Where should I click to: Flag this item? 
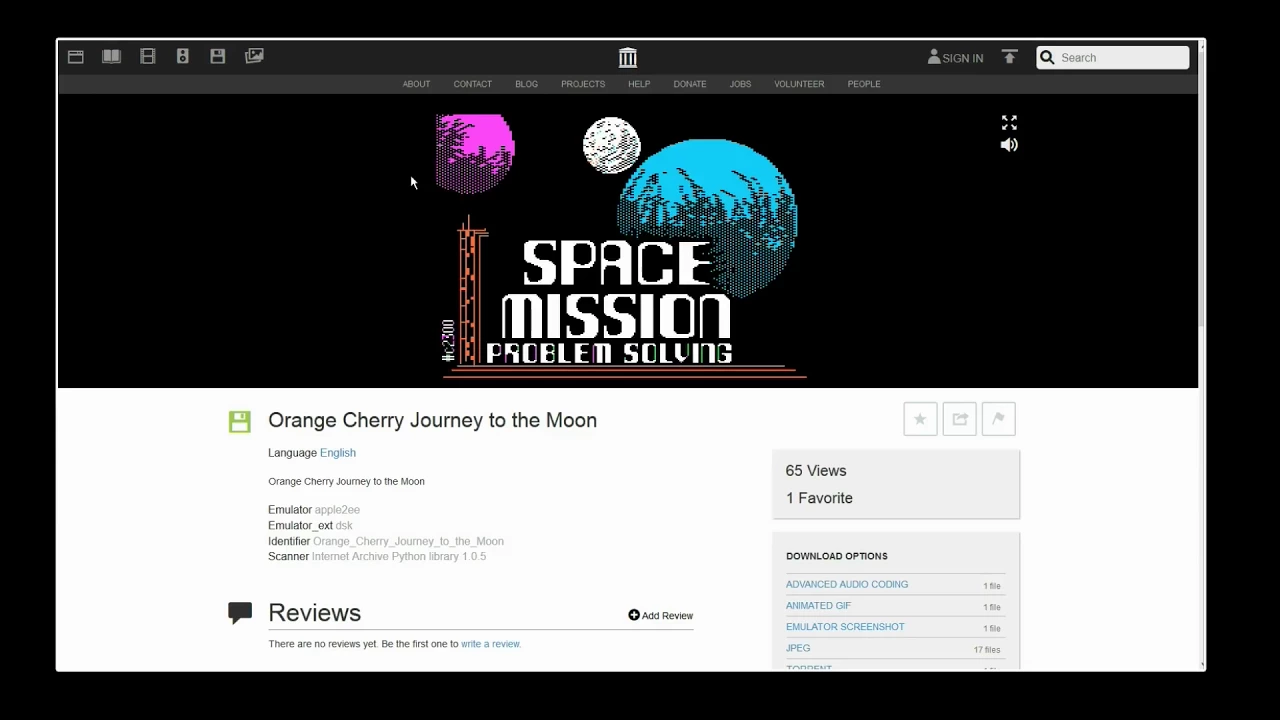pyautogui.click(x=998, y=419)
